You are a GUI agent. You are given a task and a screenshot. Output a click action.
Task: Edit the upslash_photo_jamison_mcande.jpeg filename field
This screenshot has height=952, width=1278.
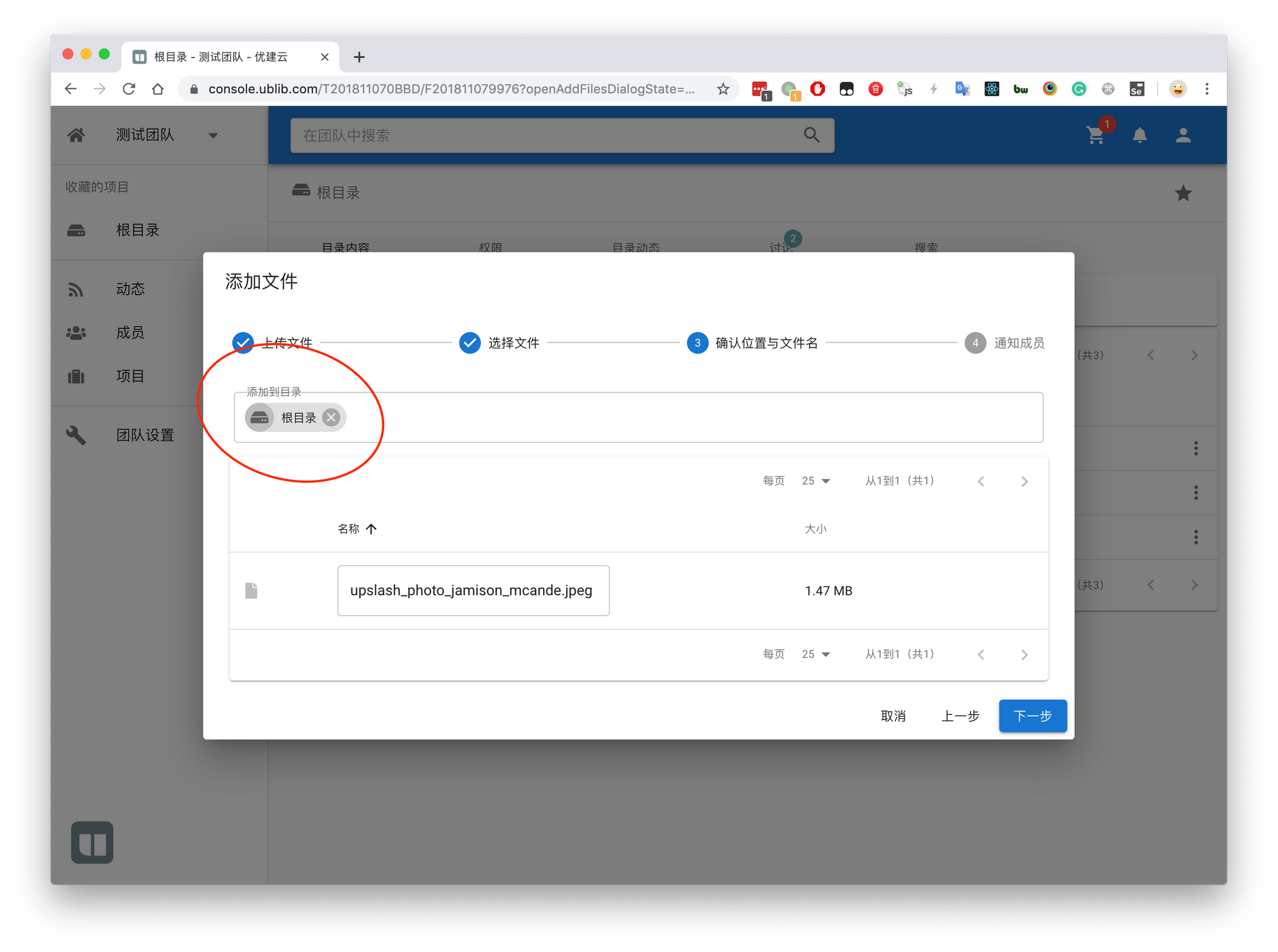[473, 590]
